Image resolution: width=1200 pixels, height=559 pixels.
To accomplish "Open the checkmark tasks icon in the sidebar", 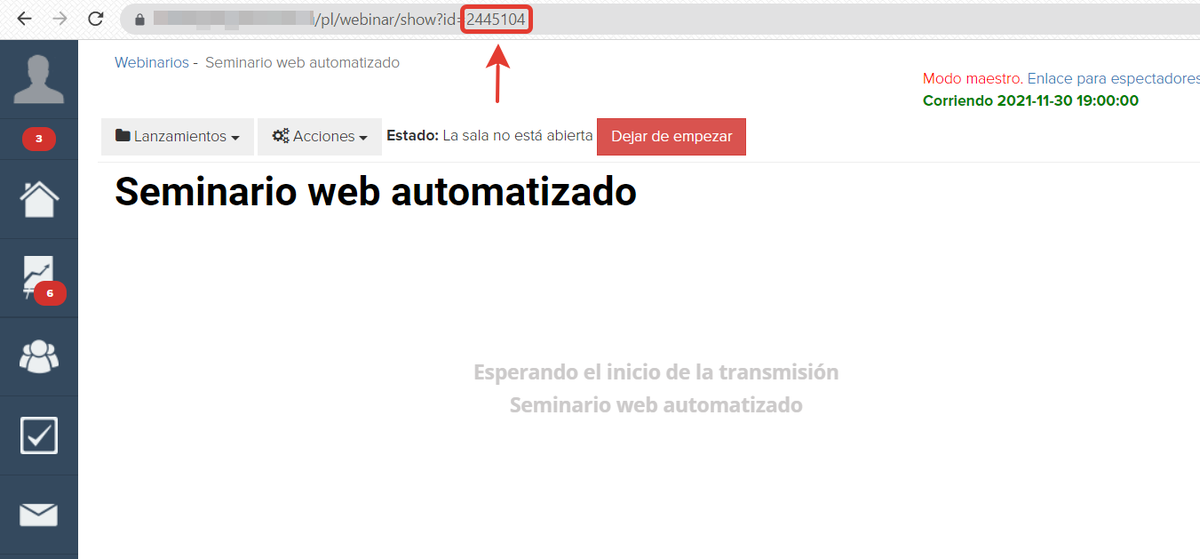I will 39,435.
